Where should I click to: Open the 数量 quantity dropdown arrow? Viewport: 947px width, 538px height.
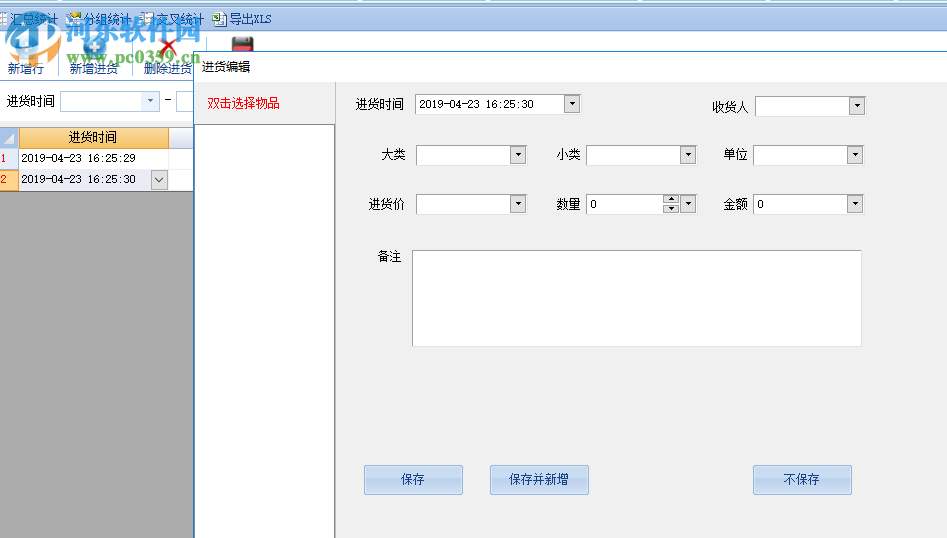[688, 204]
